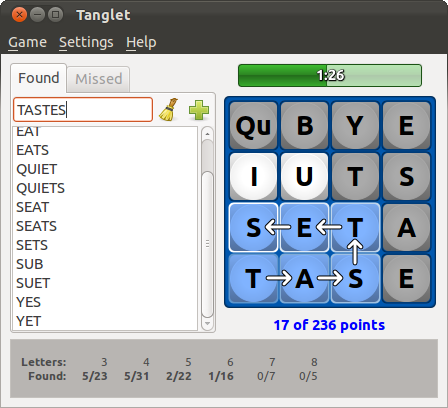This screenshot has width=448, height=408.
Task: Select the B letter tile
Action: coord(304,125)
